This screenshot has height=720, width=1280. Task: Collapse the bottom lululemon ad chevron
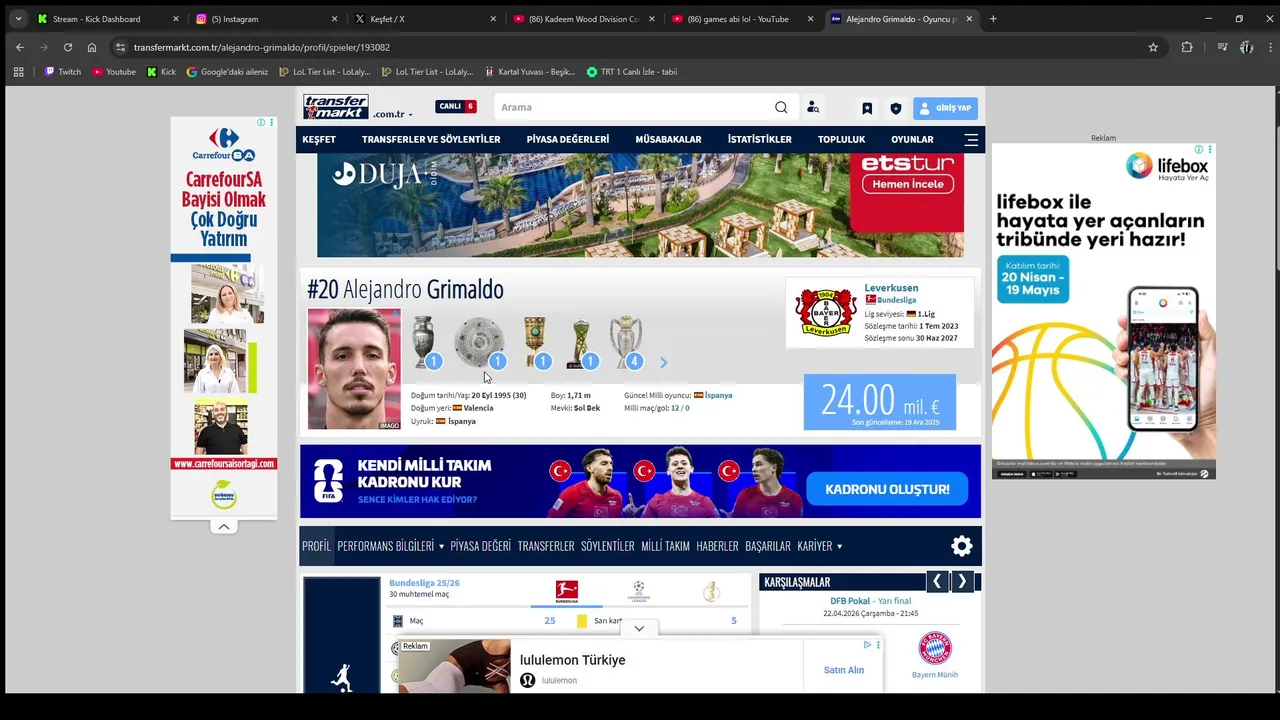[639, 629]
